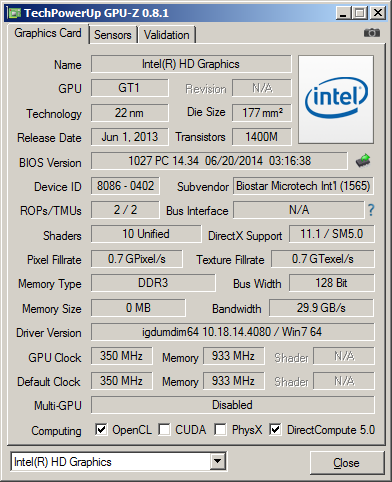
Task: Click the BIOS save chip icon
Action: [x=363, y=160]
